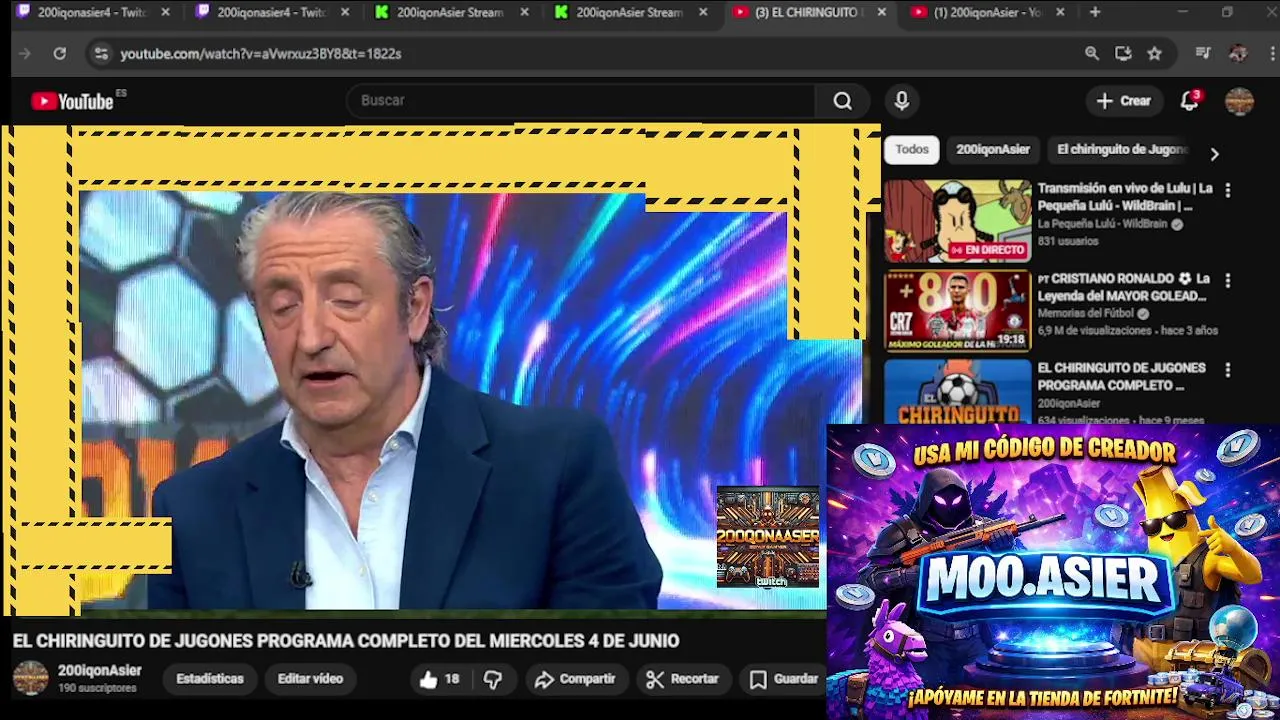Open Transmisión en vivo de Lulu title
The height and width of the screenshot is (720, 1280).
(x=1125, y=197)
